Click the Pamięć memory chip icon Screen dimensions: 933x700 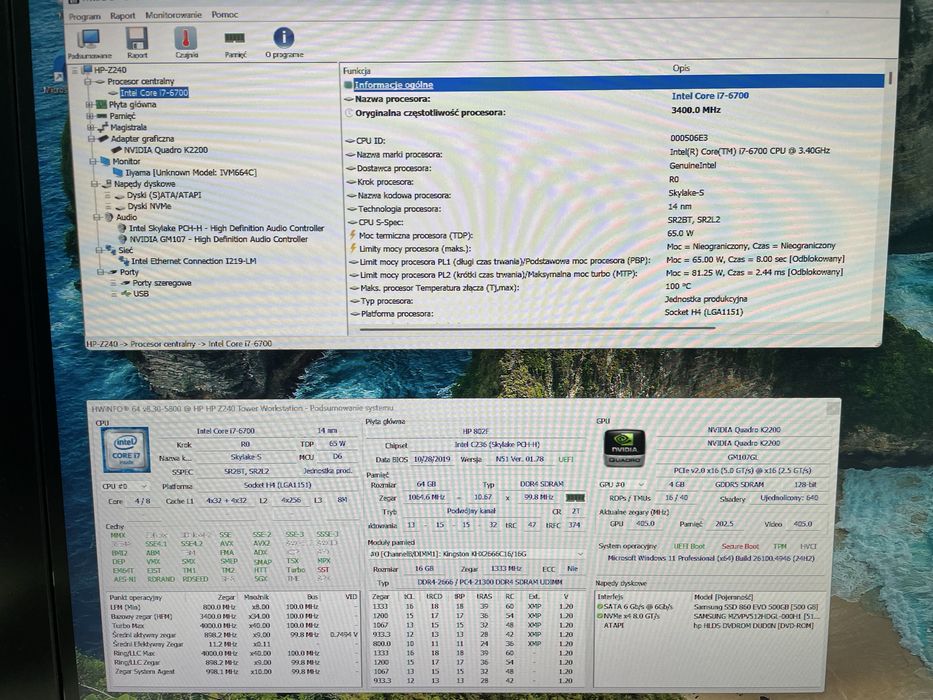click(x=235, y=43)
